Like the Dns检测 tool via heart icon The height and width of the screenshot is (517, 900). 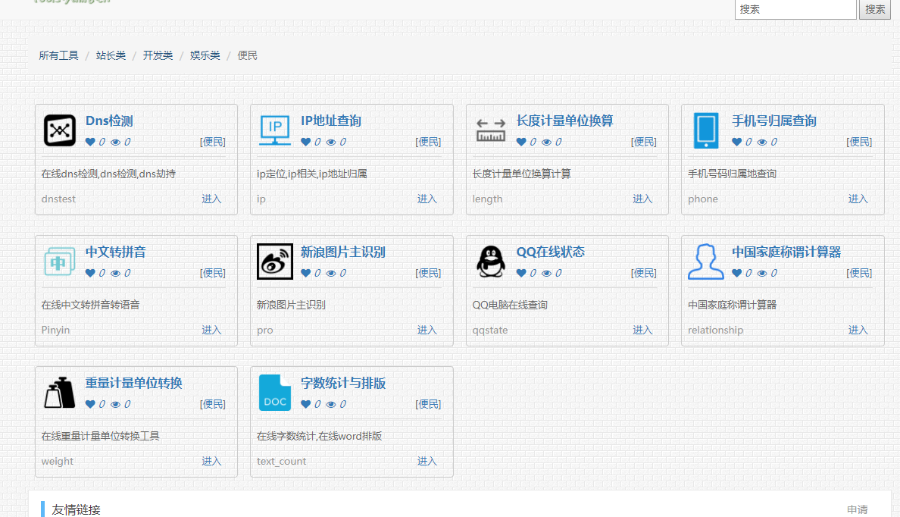(x=90, y=142)
